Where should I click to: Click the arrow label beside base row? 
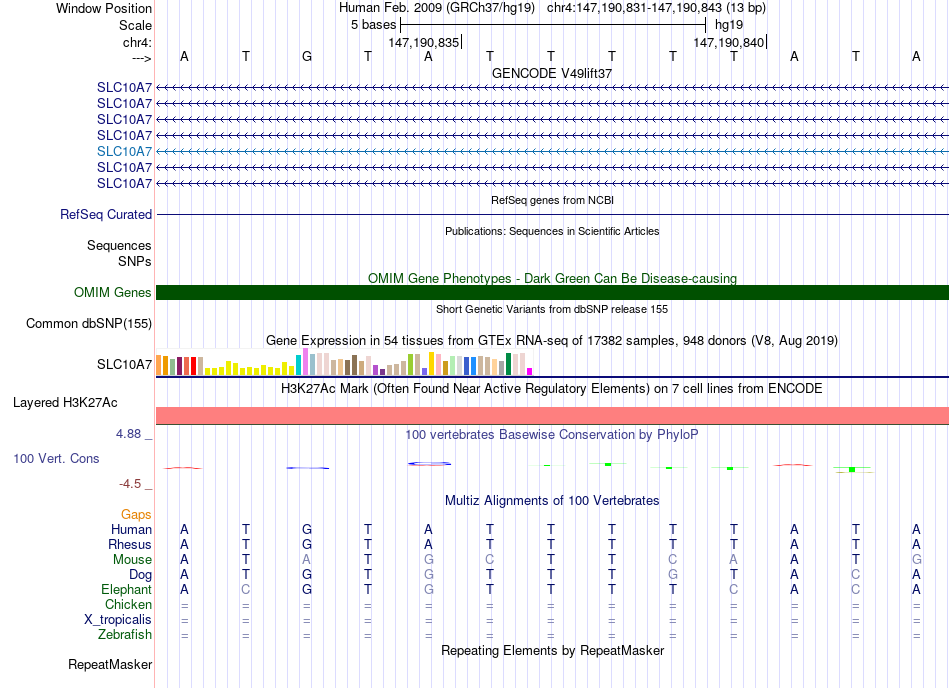pyautogui.click(x=141, y=58)
